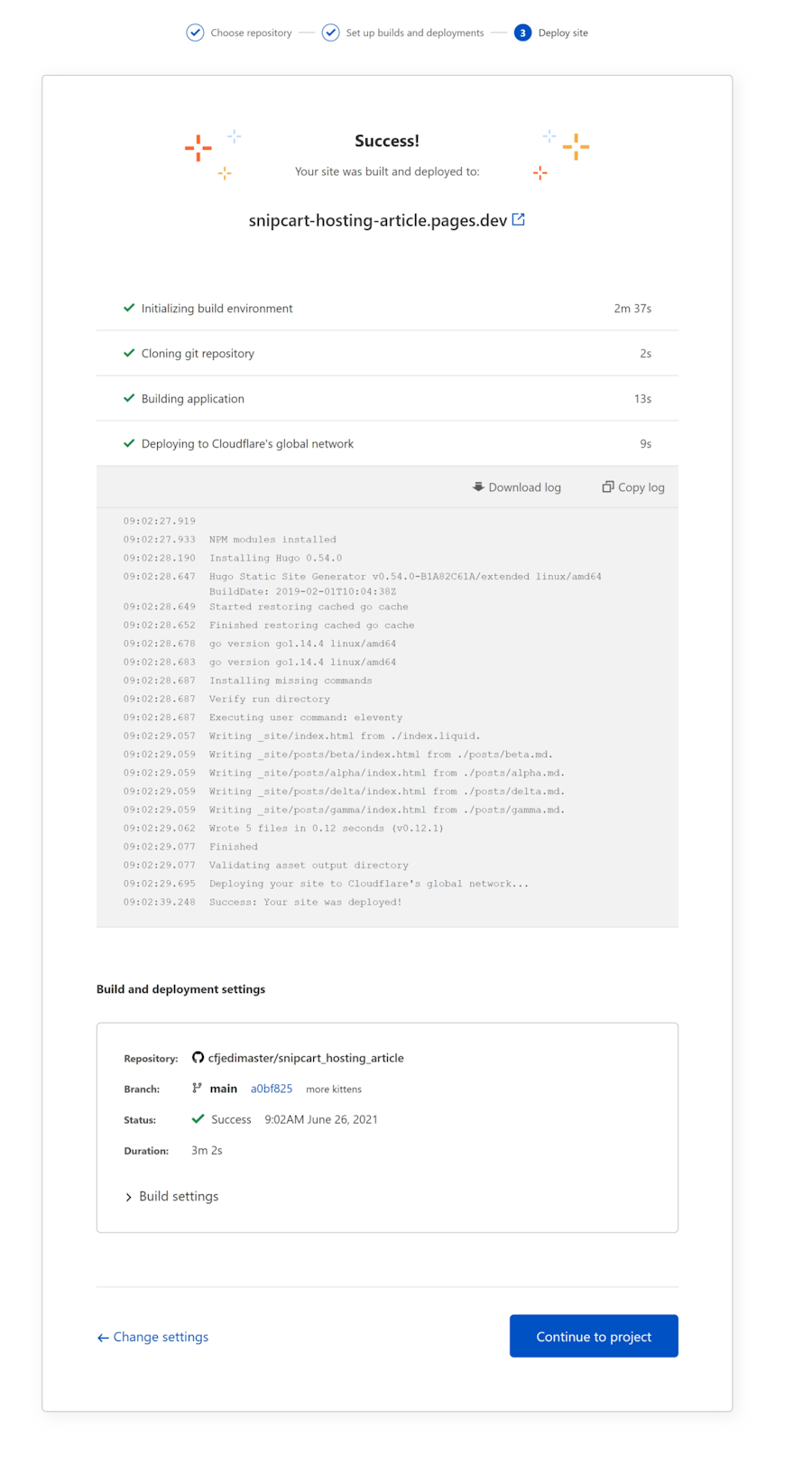The image size is (812, 1474).
Task: Click the Copy log label
Action: pos(641,487)
